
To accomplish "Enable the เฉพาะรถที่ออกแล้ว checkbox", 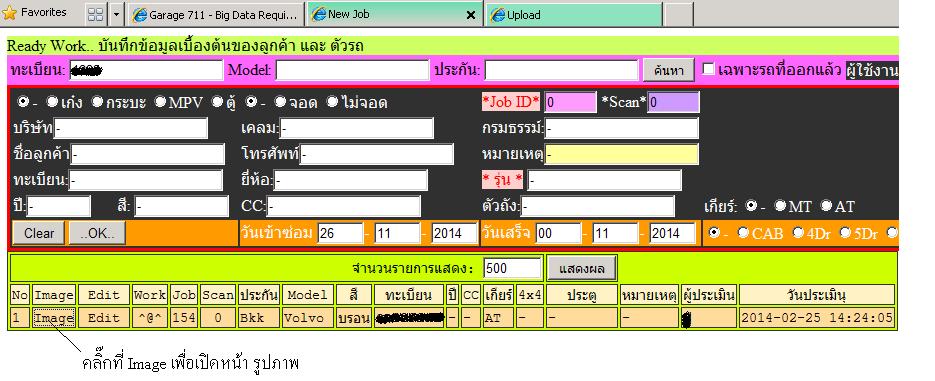I will click(x=708, y=69).
